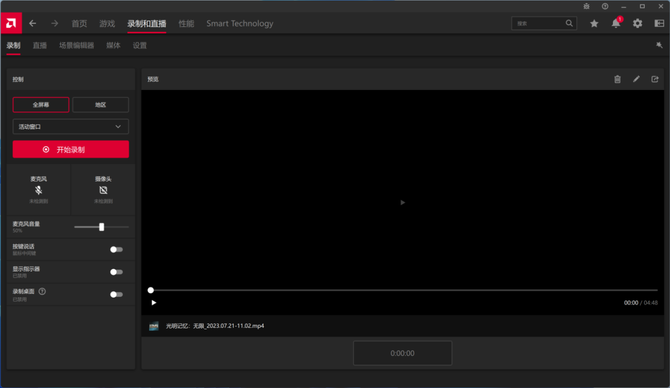Click the disabled camera icon

pos(103,190)
